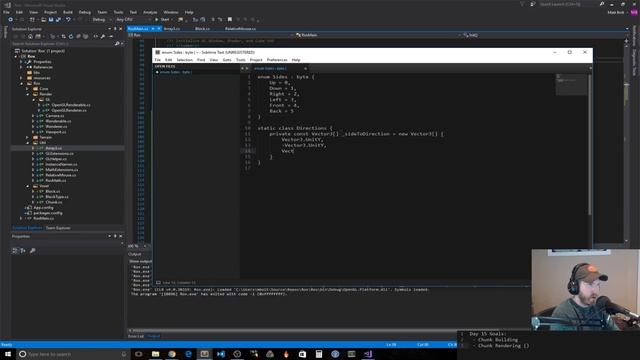Click Sublime Text vertical scrollbar
The height and width of the screenshot is (360, 640).
[590, 144]
